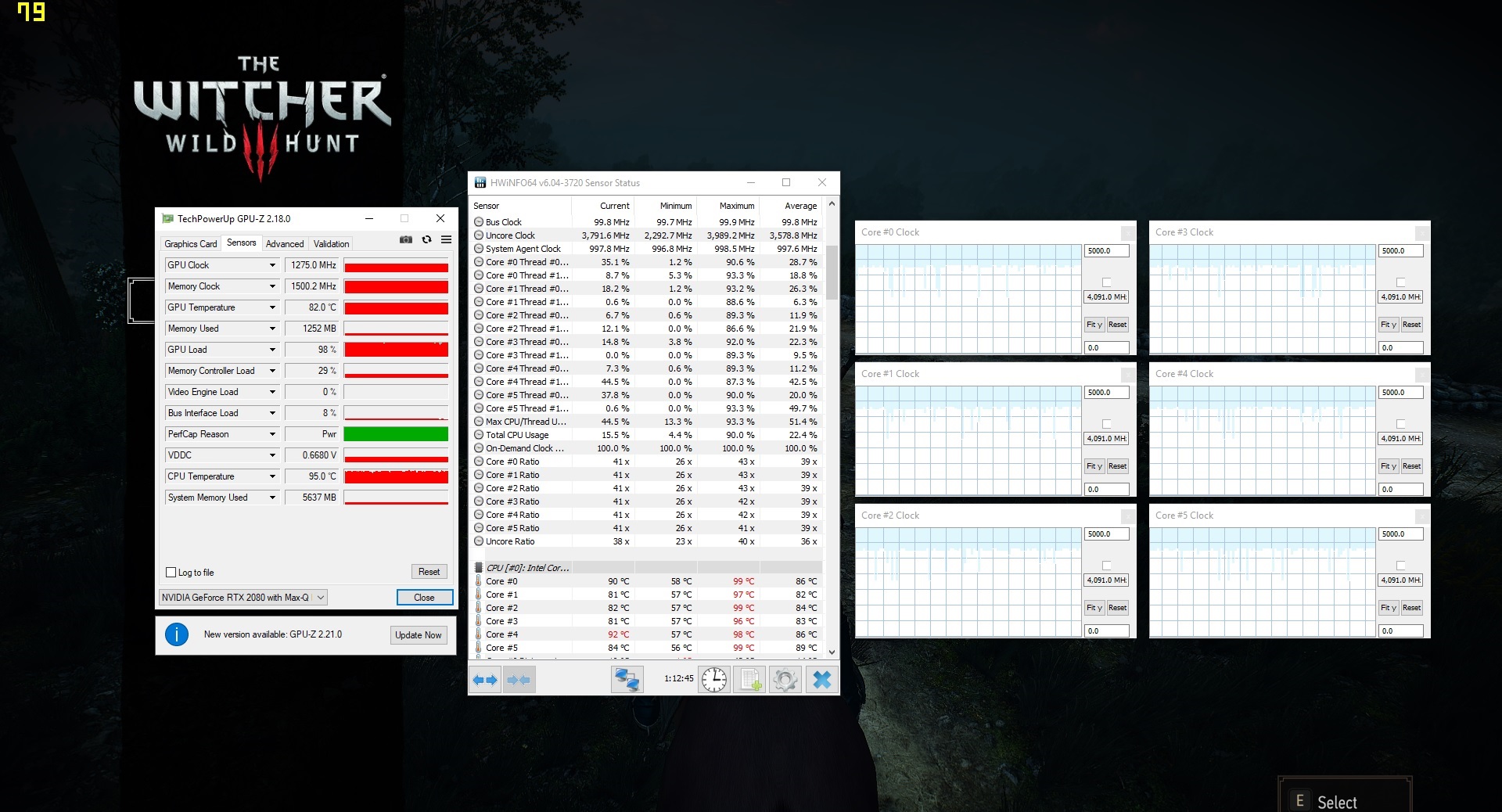Click Reset in Core #2 Clock graph
Screen dimensions: 1502x812
pos(1117,608)
